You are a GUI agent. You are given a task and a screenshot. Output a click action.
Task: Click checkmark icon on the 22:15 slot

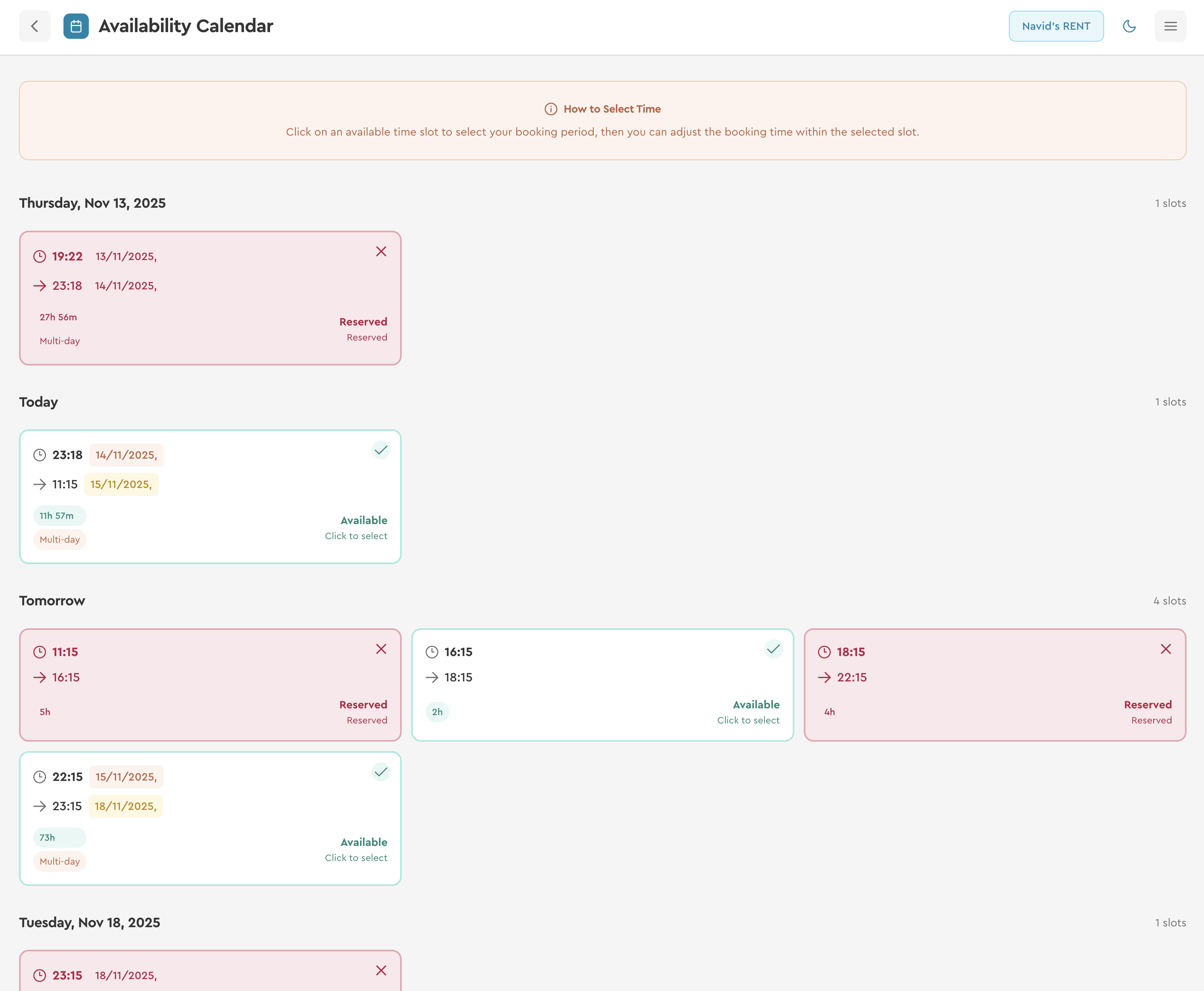tap(381, 772)
